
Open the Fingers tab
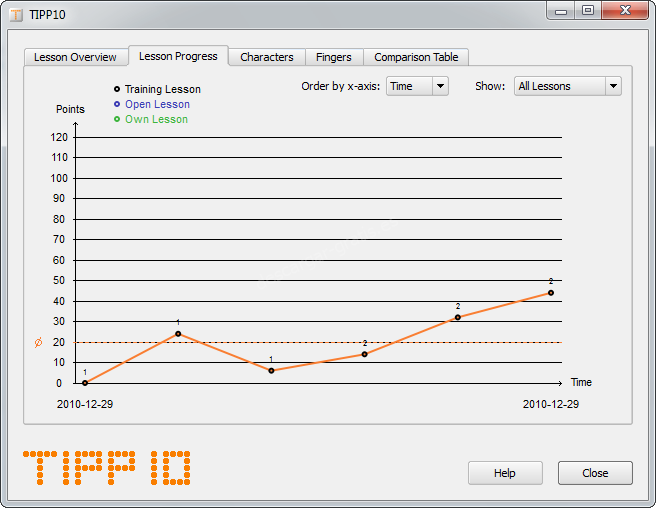tap(333, 57)
